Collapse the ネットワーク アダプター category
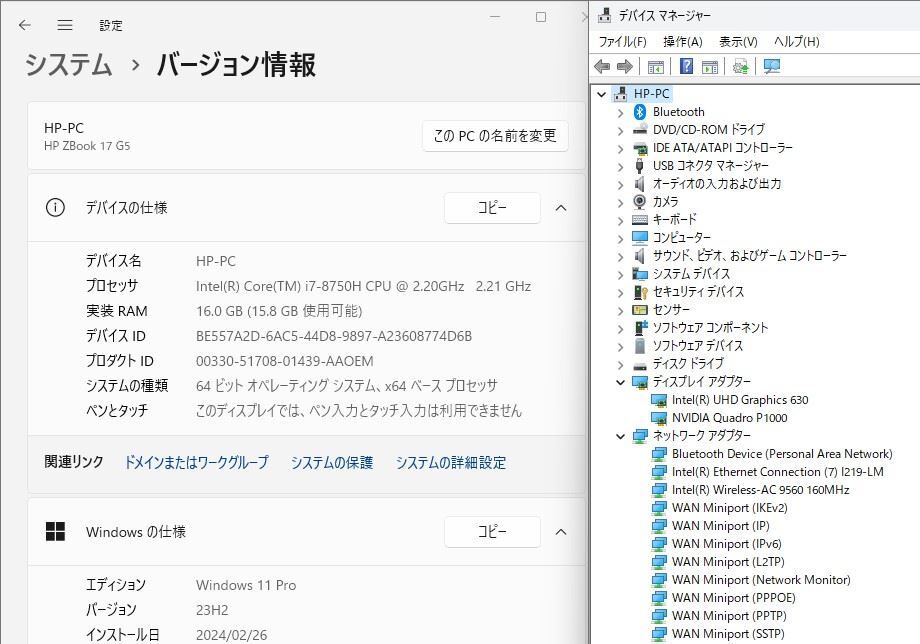Screen dimensions: 920x644 (621, 436)
